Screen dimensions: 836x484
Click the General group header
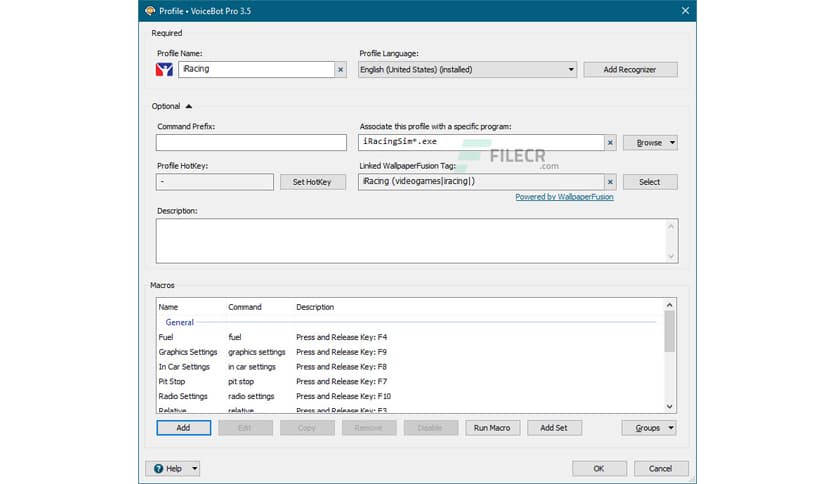[x=180, y=322]
